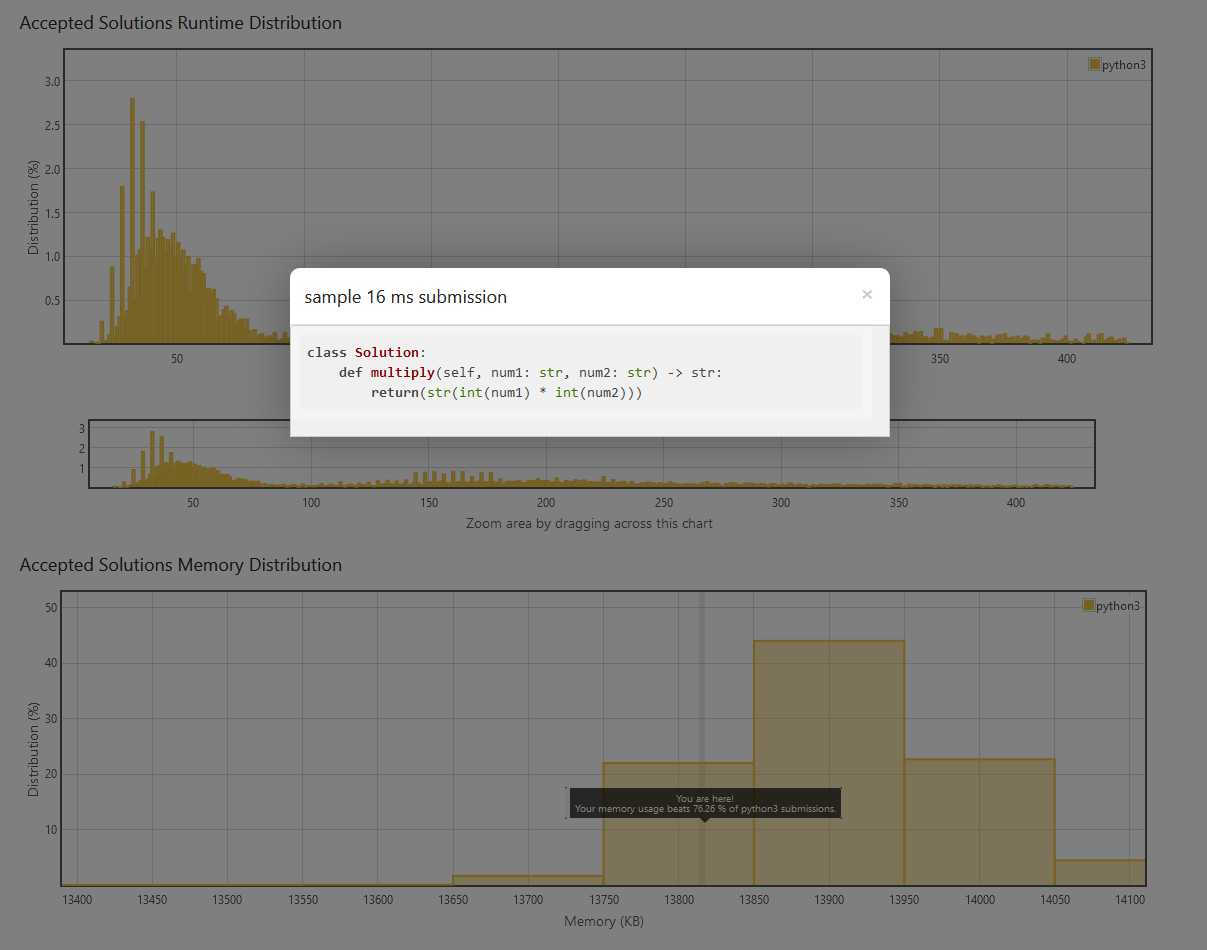Select the tallest memory bar between 13850 and 13950

click(829, 760)
